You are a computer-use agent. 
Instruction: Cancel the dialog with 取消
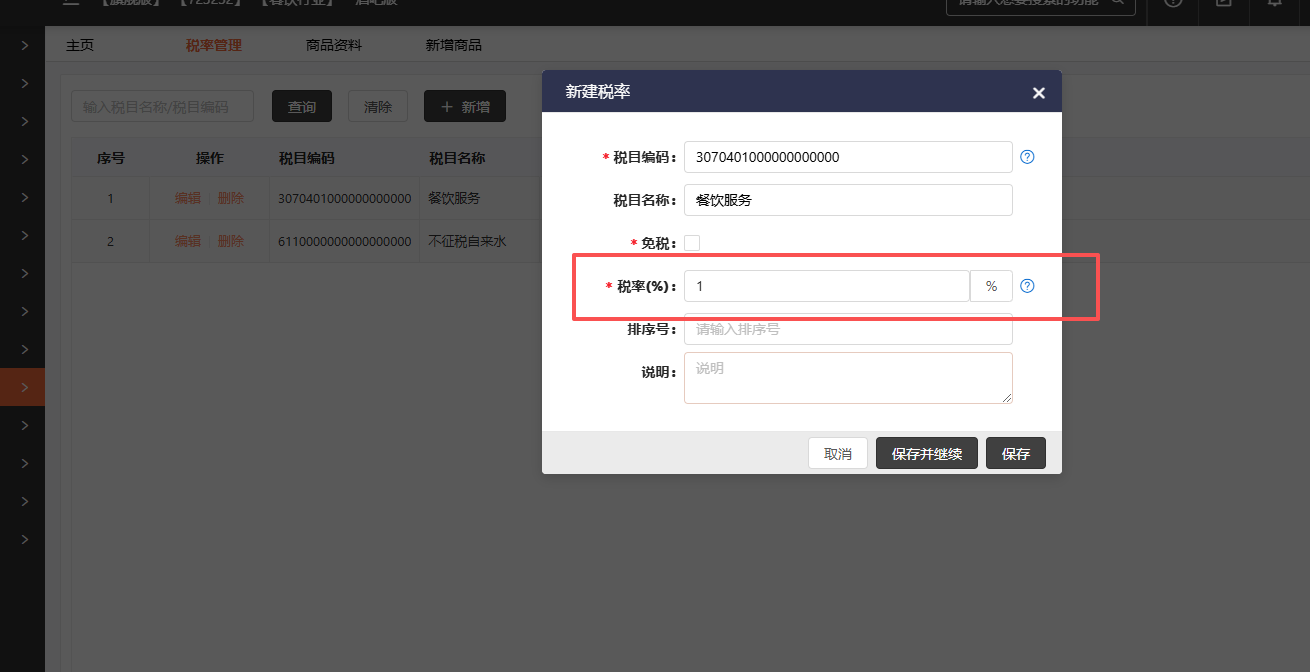coord(838,454)
